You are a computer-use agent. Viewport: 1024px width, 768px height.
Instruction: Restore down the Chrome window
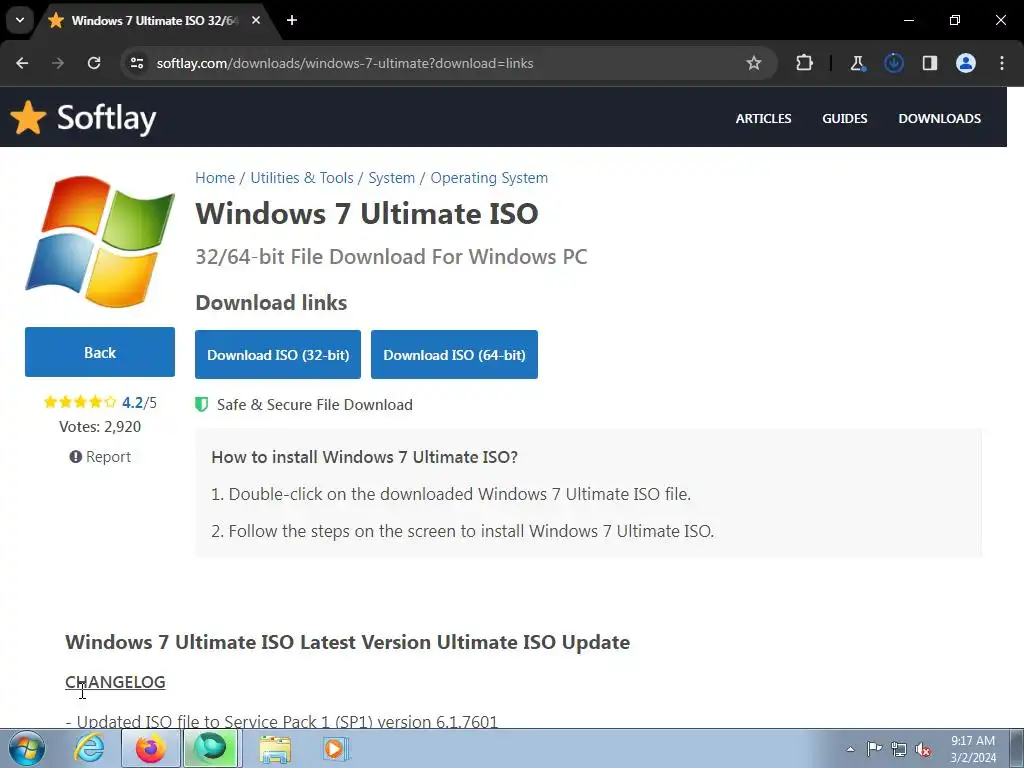click(955, 20)
